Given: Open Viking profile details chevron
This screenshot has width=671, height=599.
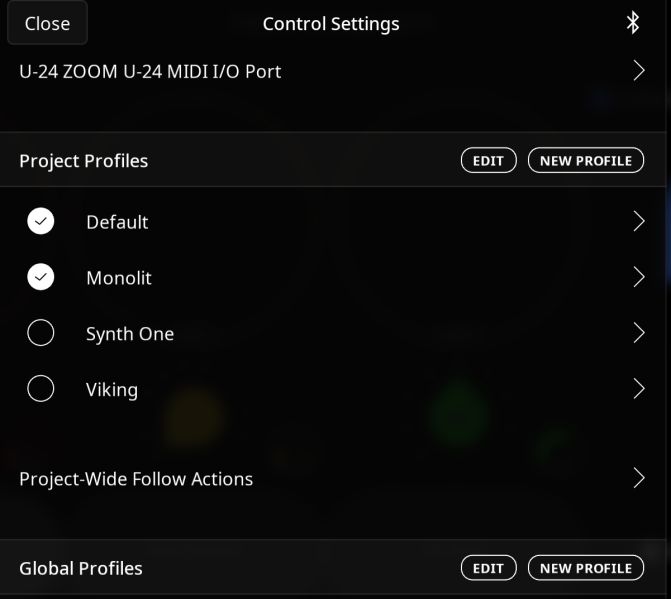Looking at the screenshot, I should tap(638, 388).
